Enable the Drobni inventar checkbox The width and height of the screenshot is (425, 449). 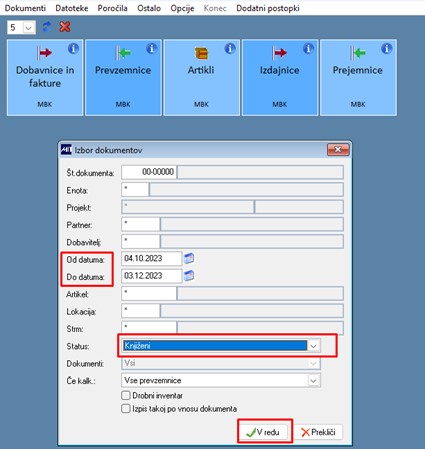pyautogui.click(x=126, y=396)
